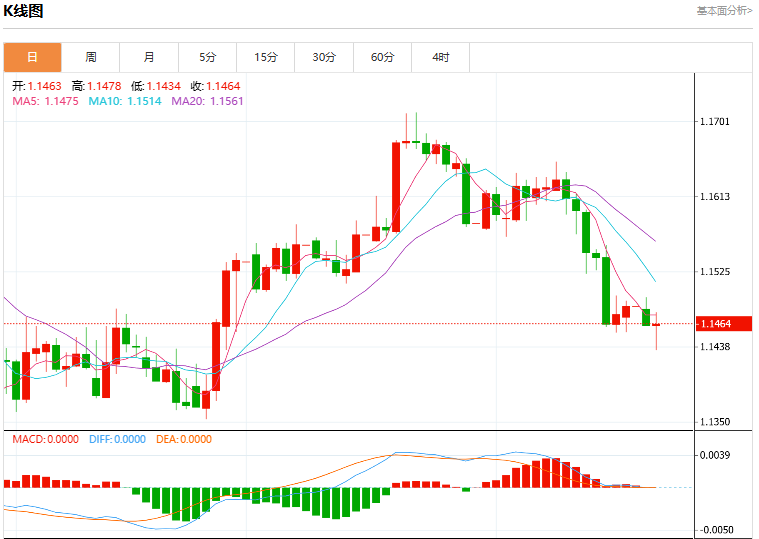Open the 15分 timeframe tab

tap(266, 57)
